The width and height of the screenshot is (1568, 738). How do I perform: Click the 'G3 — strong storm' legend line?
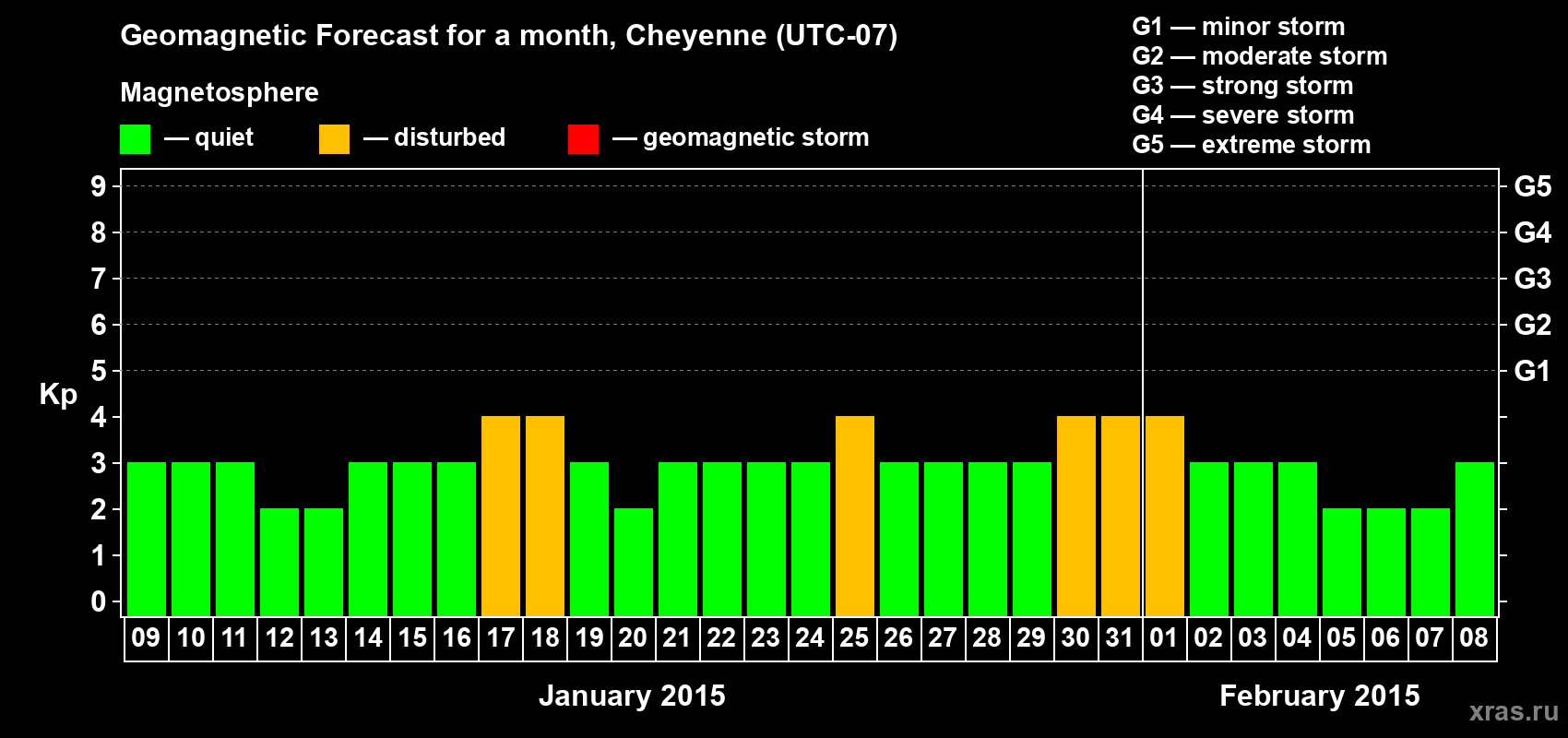click(1243, 86)
